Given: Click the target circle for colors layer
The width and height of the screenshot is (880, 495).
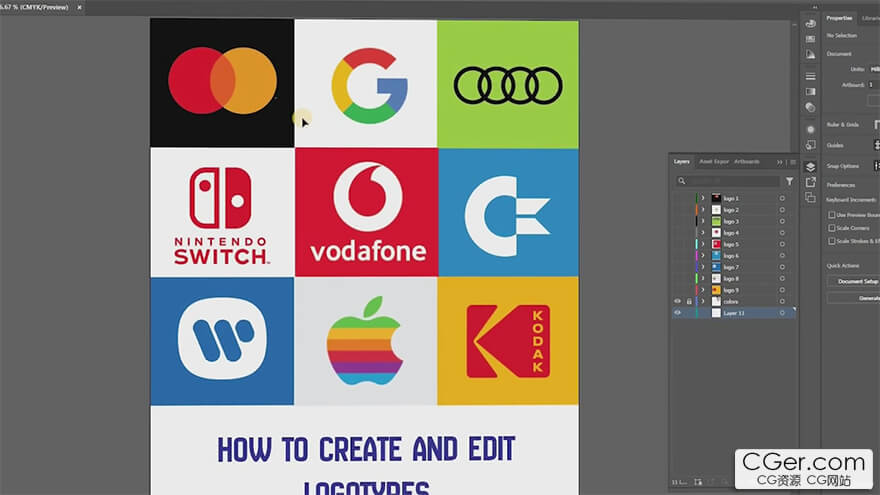Looking at the screenshot, I should point(782,301).
